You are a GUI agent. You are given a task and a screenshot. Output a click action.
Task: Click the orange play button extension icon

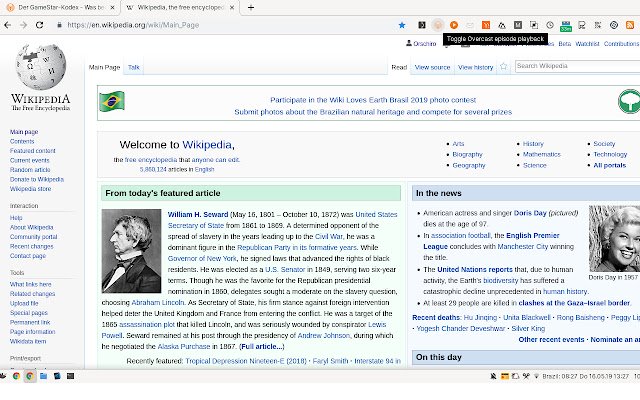coord(453,25)
